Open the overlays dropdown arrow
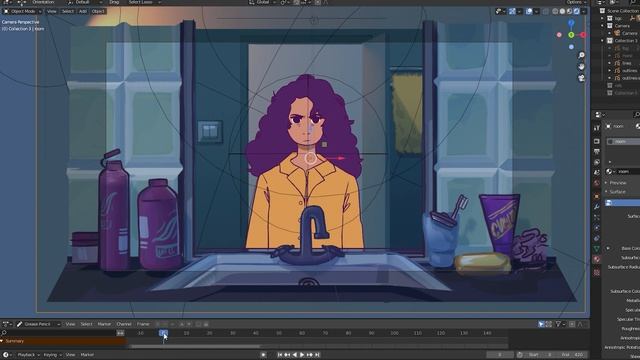Image resolution: width=640 pixels, height=360 pixels. pos(536,11)
